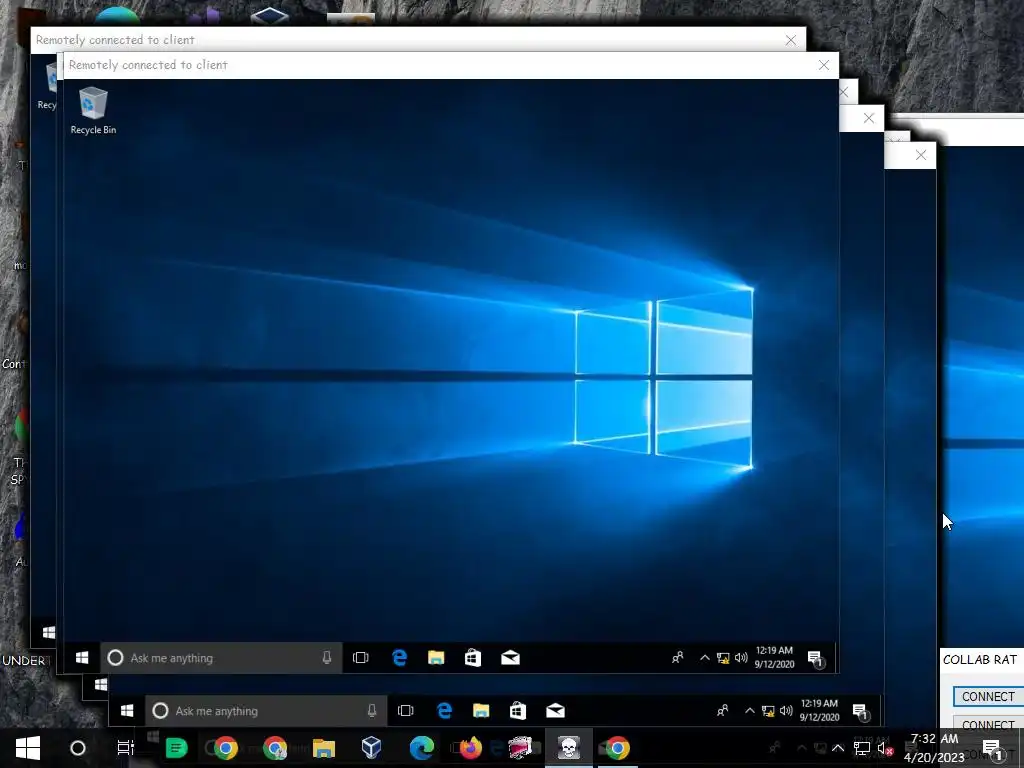1024x768 pixels.
Task: Launch Edge on the lower rear remote taskbar
Action: [445, 711]
